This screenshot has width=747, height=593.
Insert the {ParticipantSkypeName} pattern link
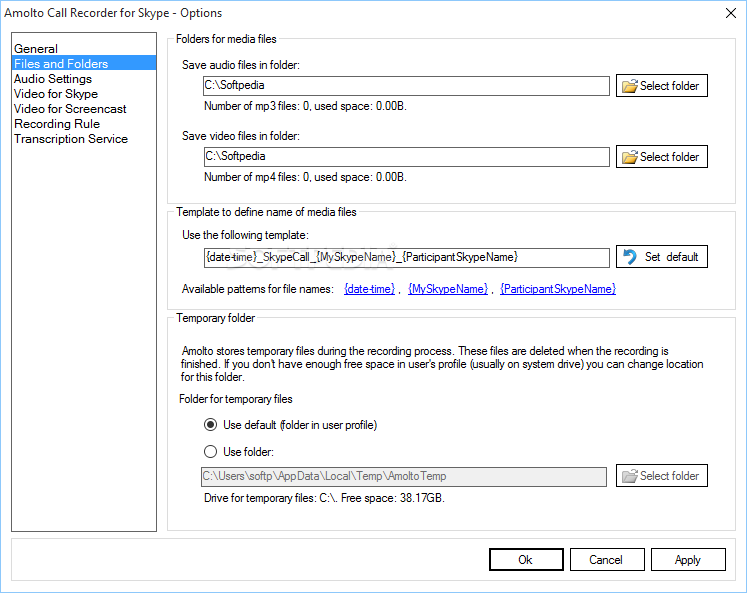[x=558, y=289]
